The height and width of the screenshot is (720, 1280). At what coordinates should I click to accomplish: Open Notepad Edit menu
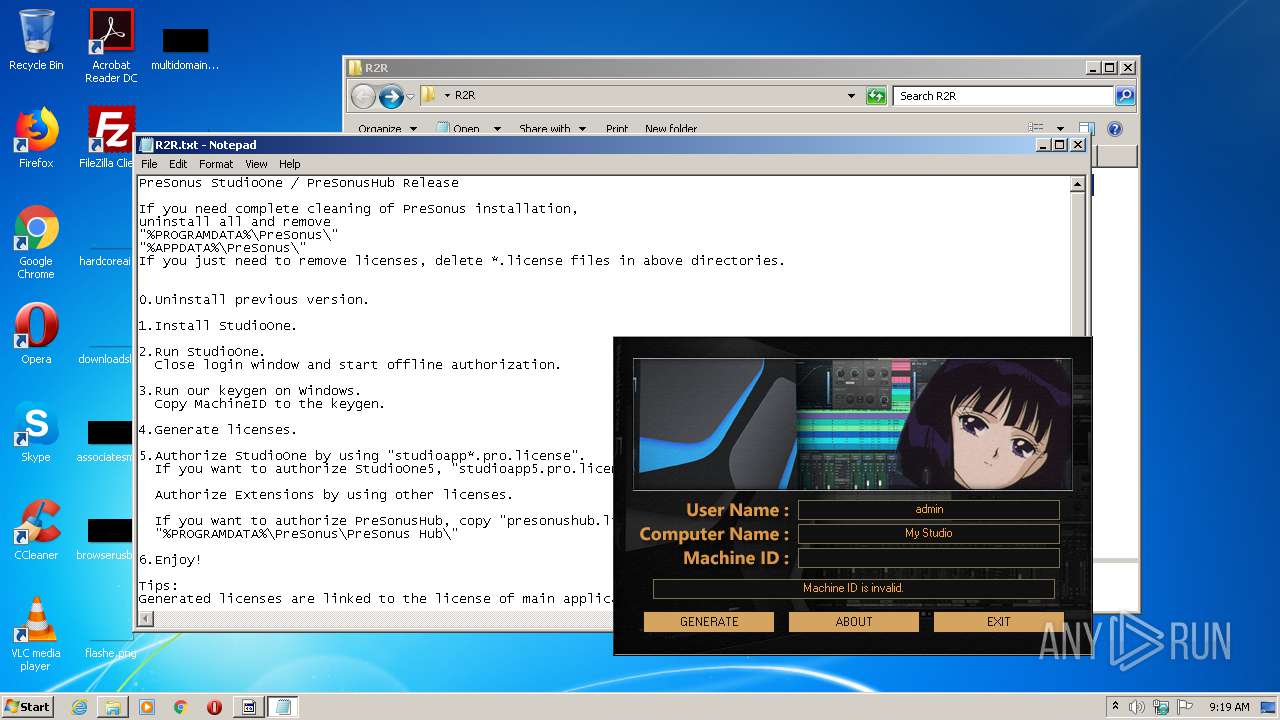point(178,164)
